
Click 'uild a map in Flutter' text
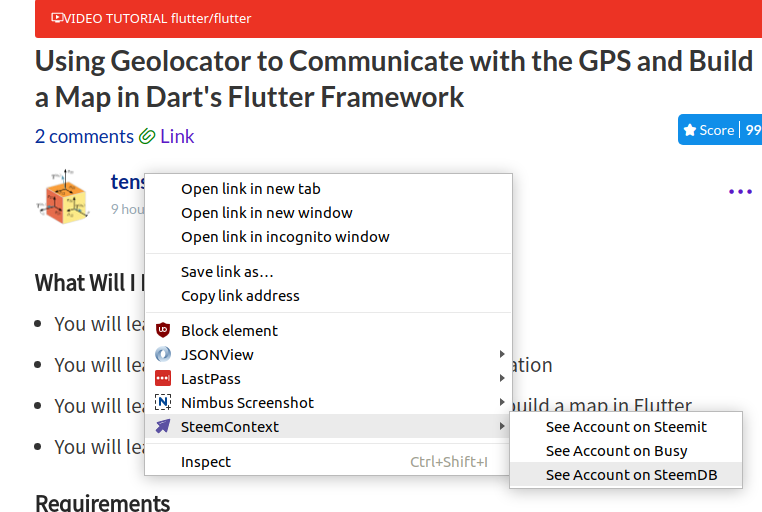click(601, 404)
